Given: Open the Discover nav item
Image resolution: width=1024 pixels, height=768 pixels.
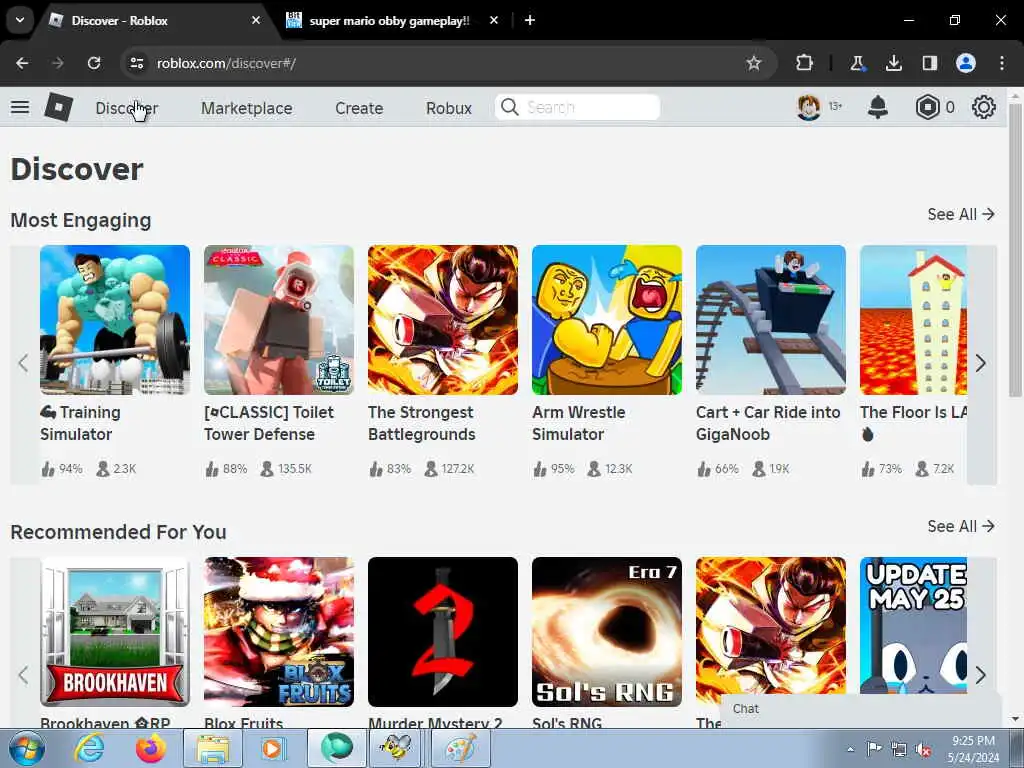Looking at the screenshot, I should 127,108.
